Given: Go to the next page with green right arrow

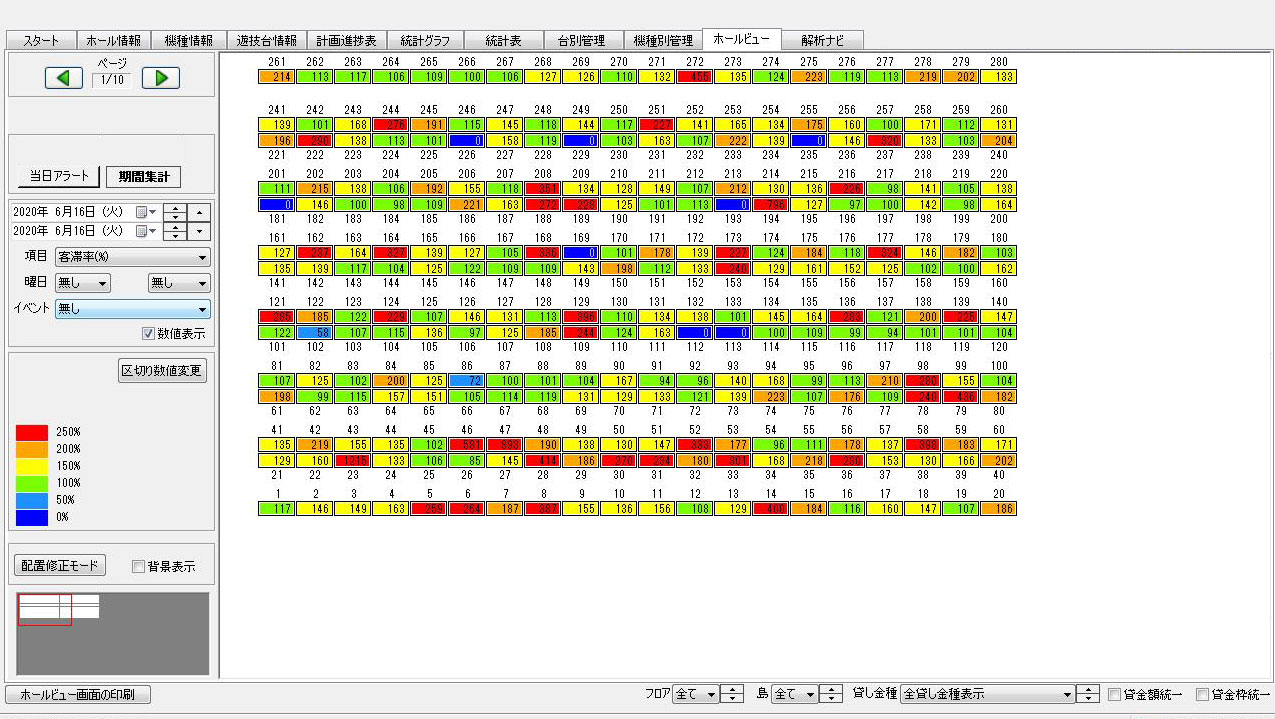Looking at the screenshot, I should click(160, 78).
